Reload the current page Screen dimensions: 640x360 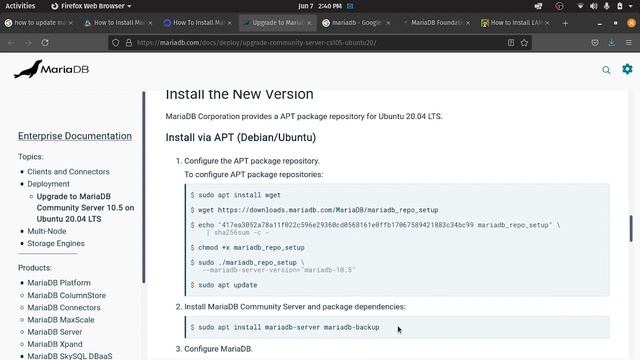(45, 42)
